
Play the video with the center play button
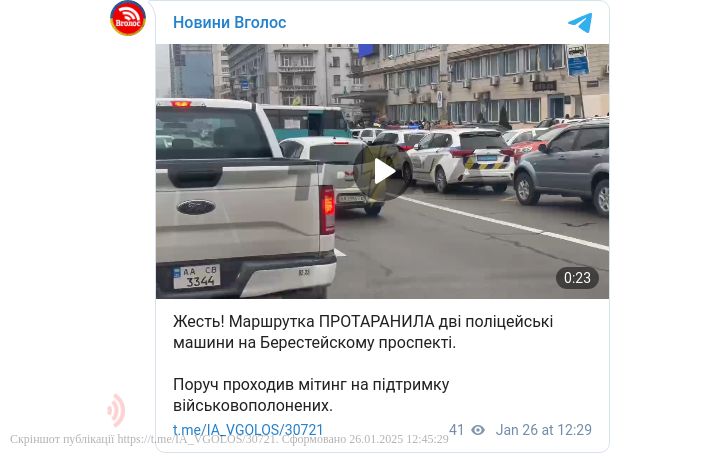[x=382, y=172]
